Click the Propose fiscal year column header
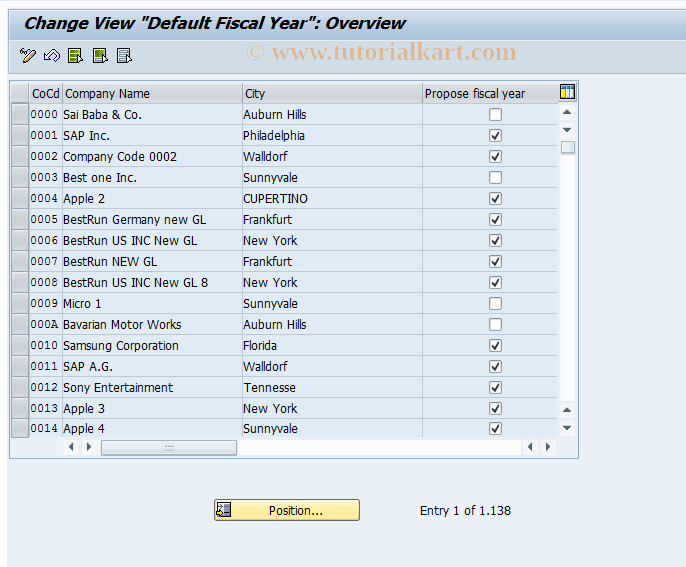Viewport: 686px width, 567px height. click(490, 93)
